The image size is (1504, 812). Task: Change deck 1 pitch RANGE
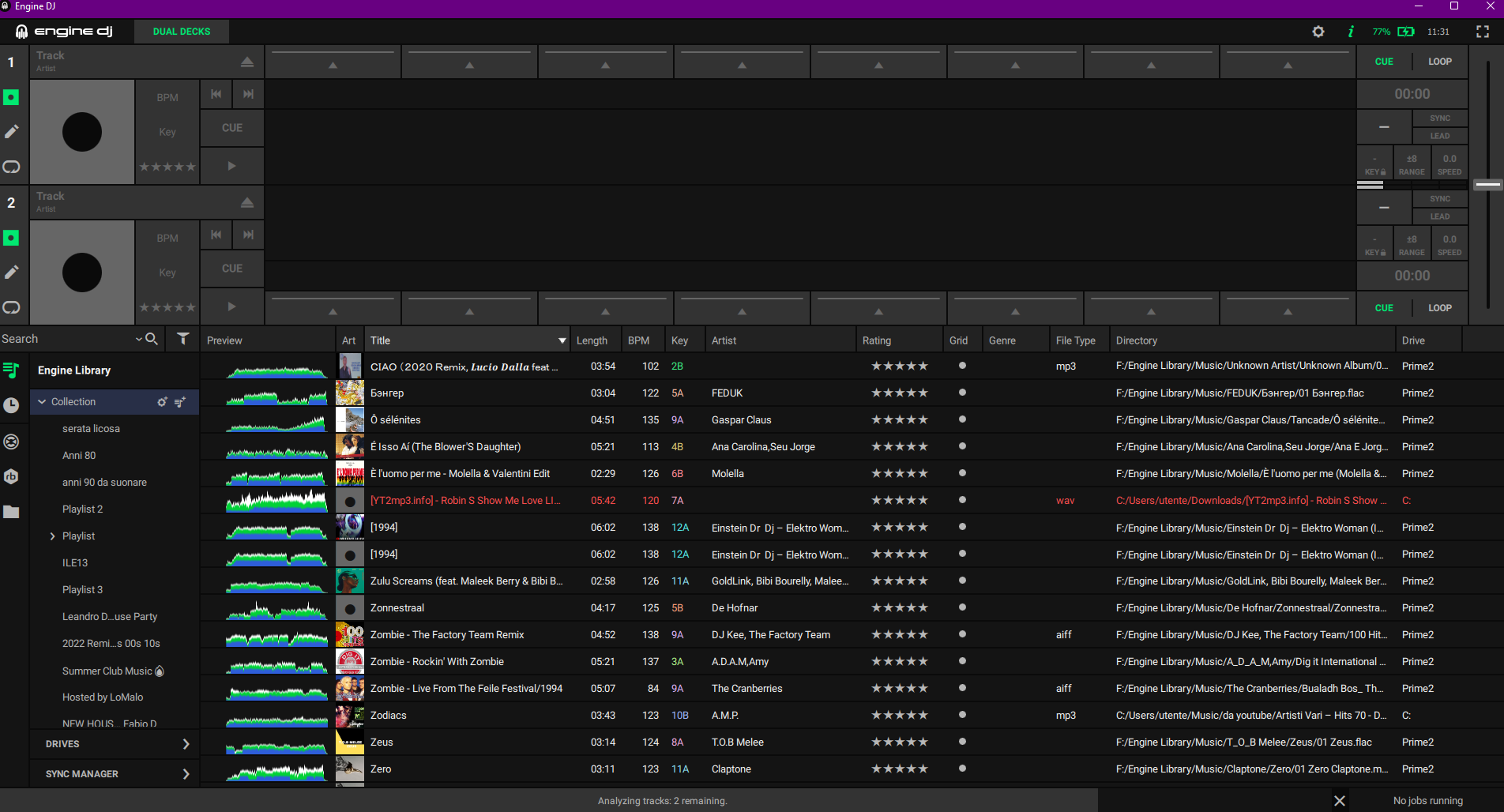pyautogui.click(x=1412, y=164)
